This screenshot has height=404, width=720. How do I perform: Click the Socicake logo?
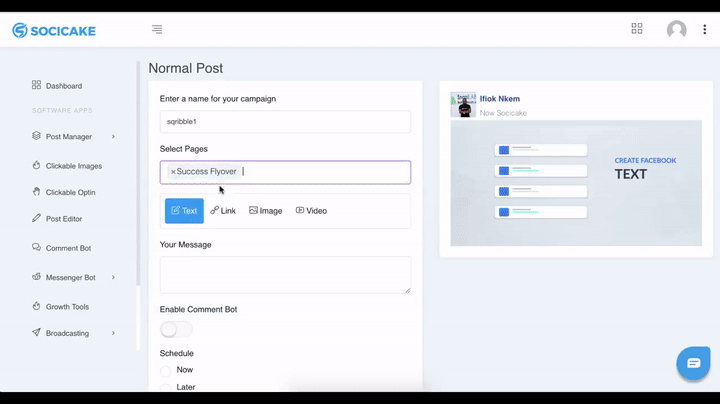coord(54,30)
